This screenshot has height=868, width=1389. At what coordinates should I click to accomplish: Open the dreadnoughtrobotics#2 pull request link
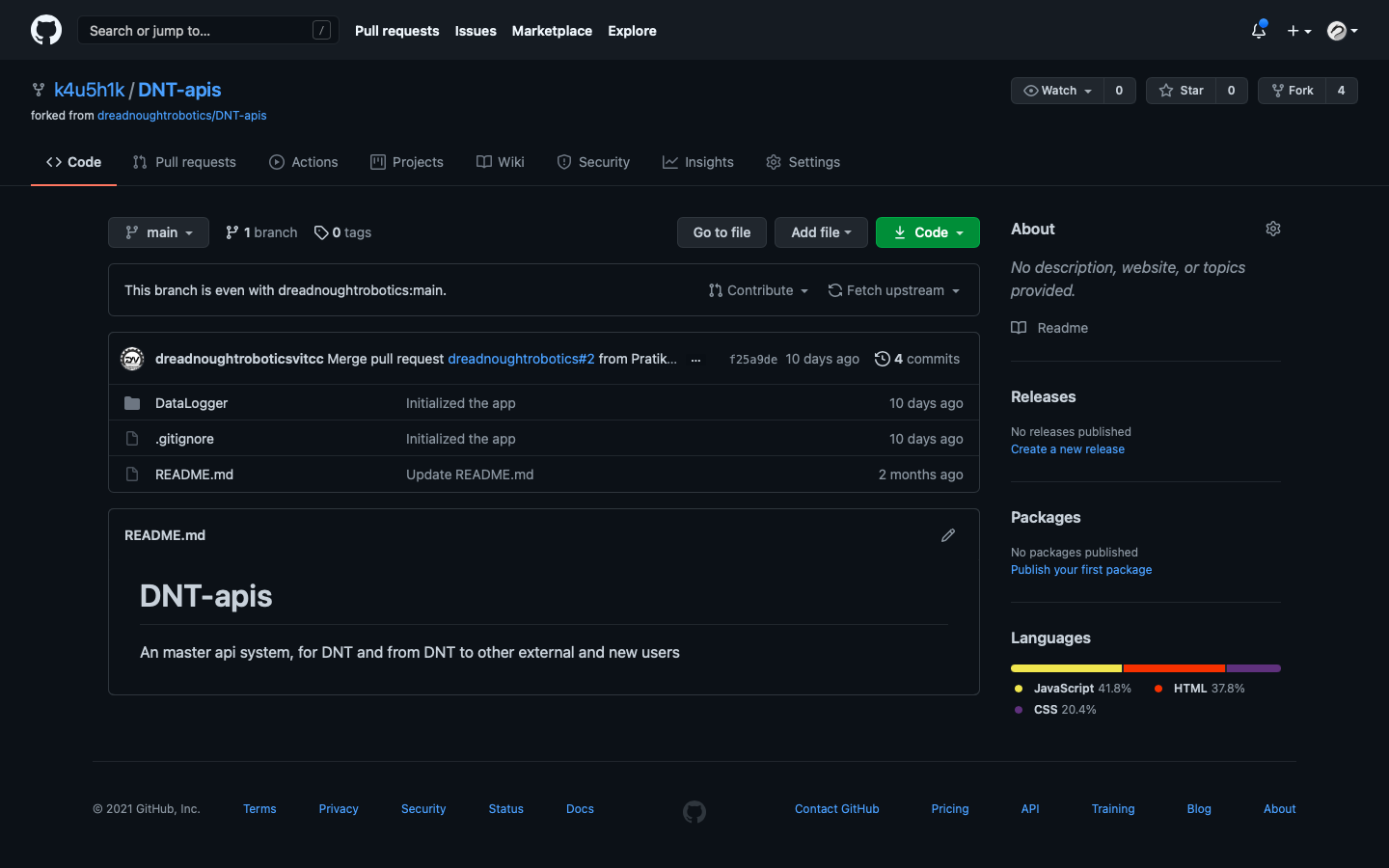click(521, 359)
